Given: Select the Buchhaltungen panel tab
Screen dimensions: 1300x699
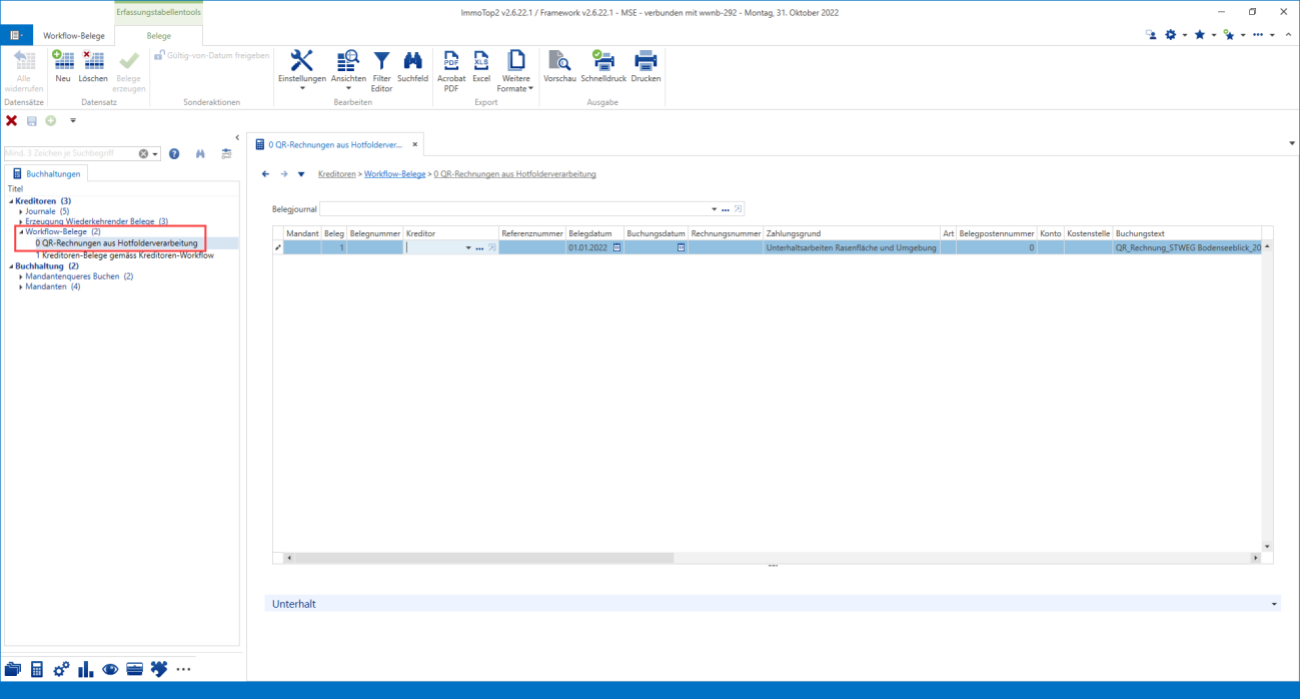Looking at the screenshot, I should pyautogui.click(x=48, y=174).
